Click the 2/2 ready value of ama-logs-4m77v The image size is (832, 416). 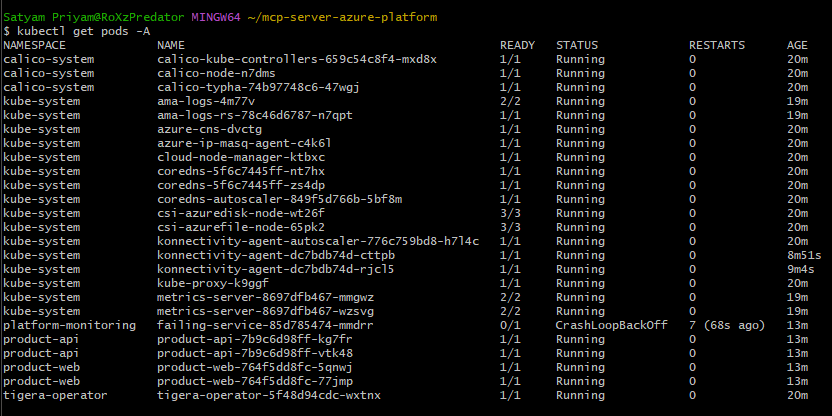click(x=510, y=101)
